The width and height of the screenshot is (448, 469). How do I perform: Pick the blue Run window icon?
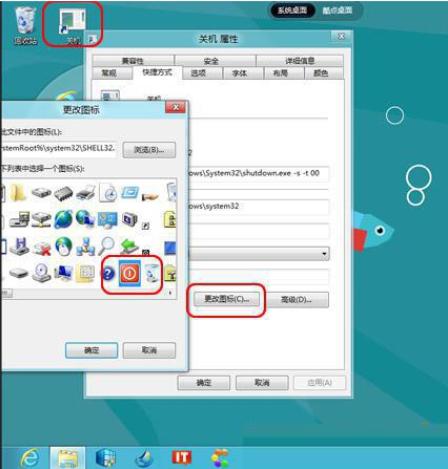click(x=130, y=192)
